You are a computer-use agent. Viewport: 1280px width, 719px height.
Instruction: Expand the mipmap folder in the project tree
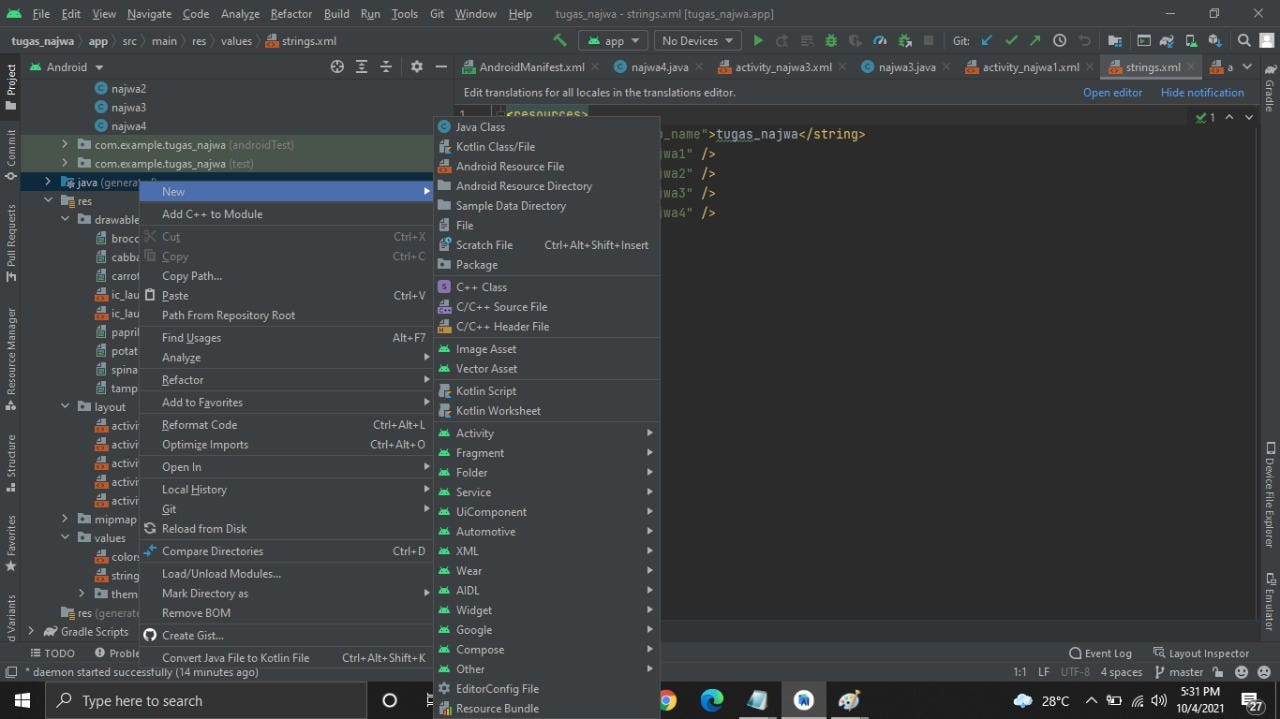click(64, 518)
